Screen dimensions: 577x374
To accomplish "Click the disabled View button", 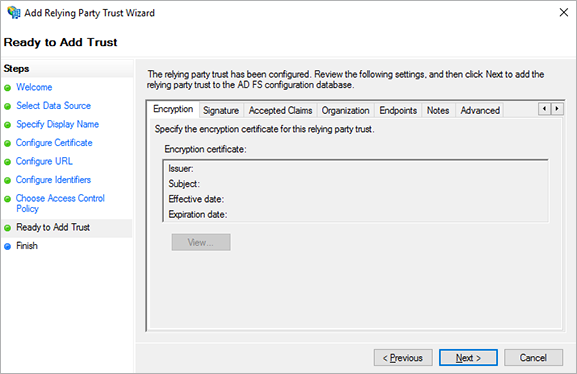I will point(201,242).
